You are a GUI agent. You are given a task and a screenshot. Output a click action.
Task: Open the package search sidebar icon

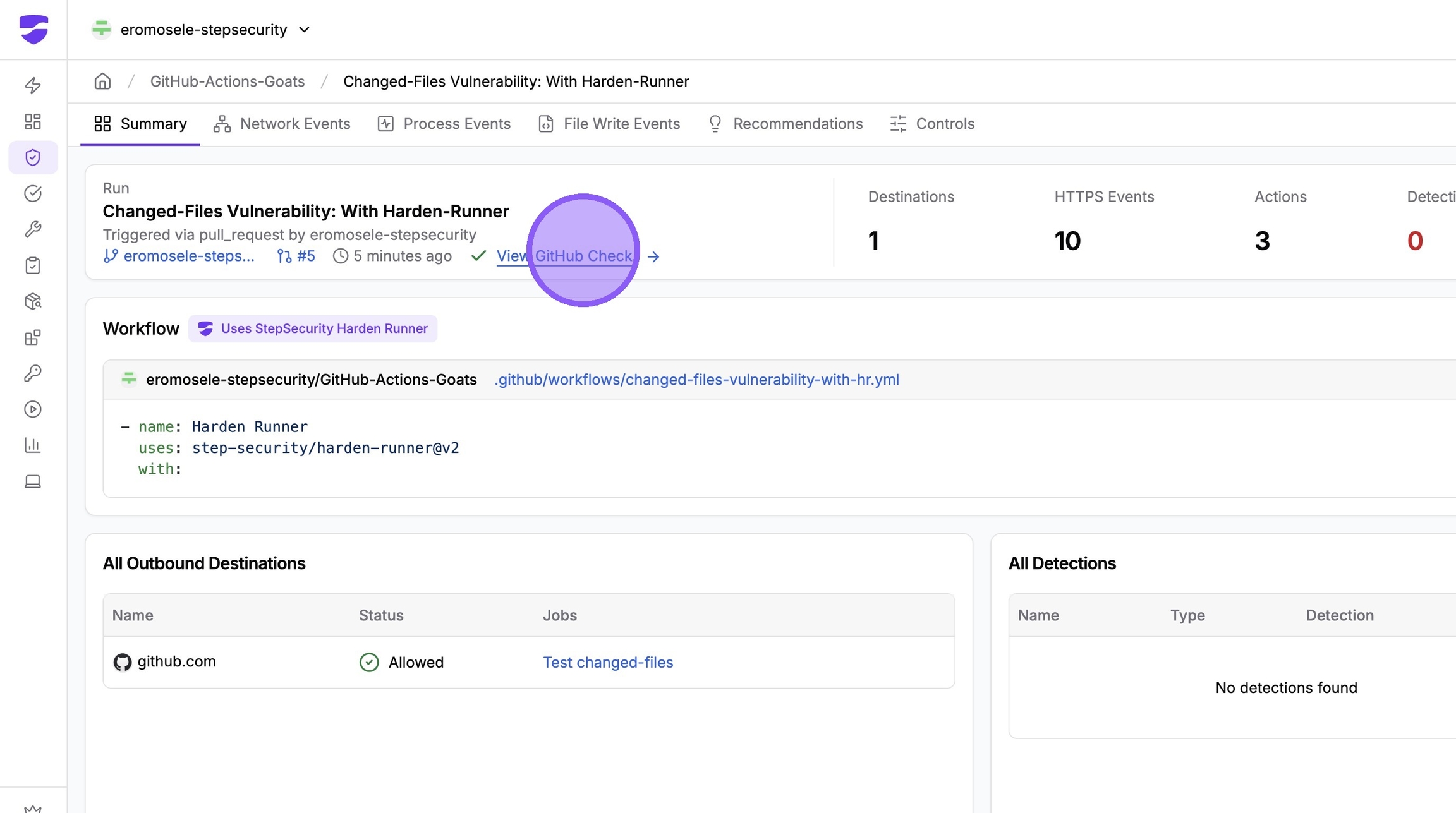coord(33,301)
